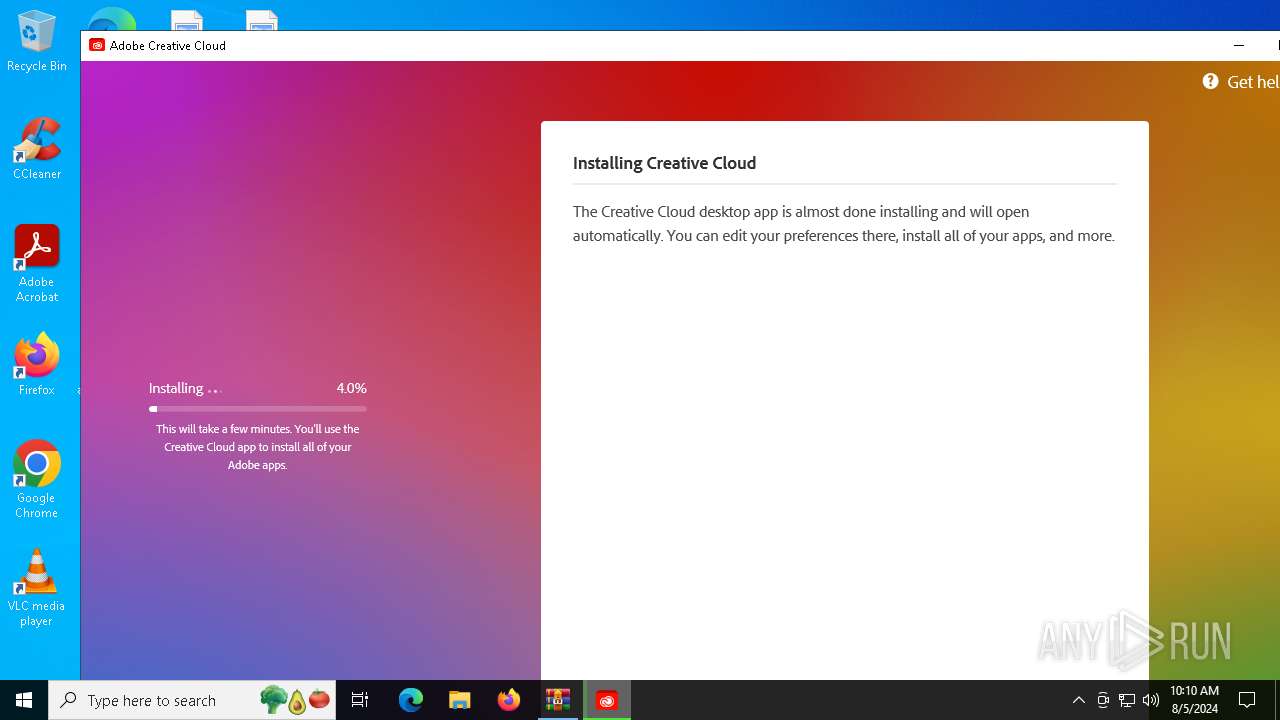The image size is (1280, 720).
Task: Click the installation progress bar
Action: pos(258,409)
